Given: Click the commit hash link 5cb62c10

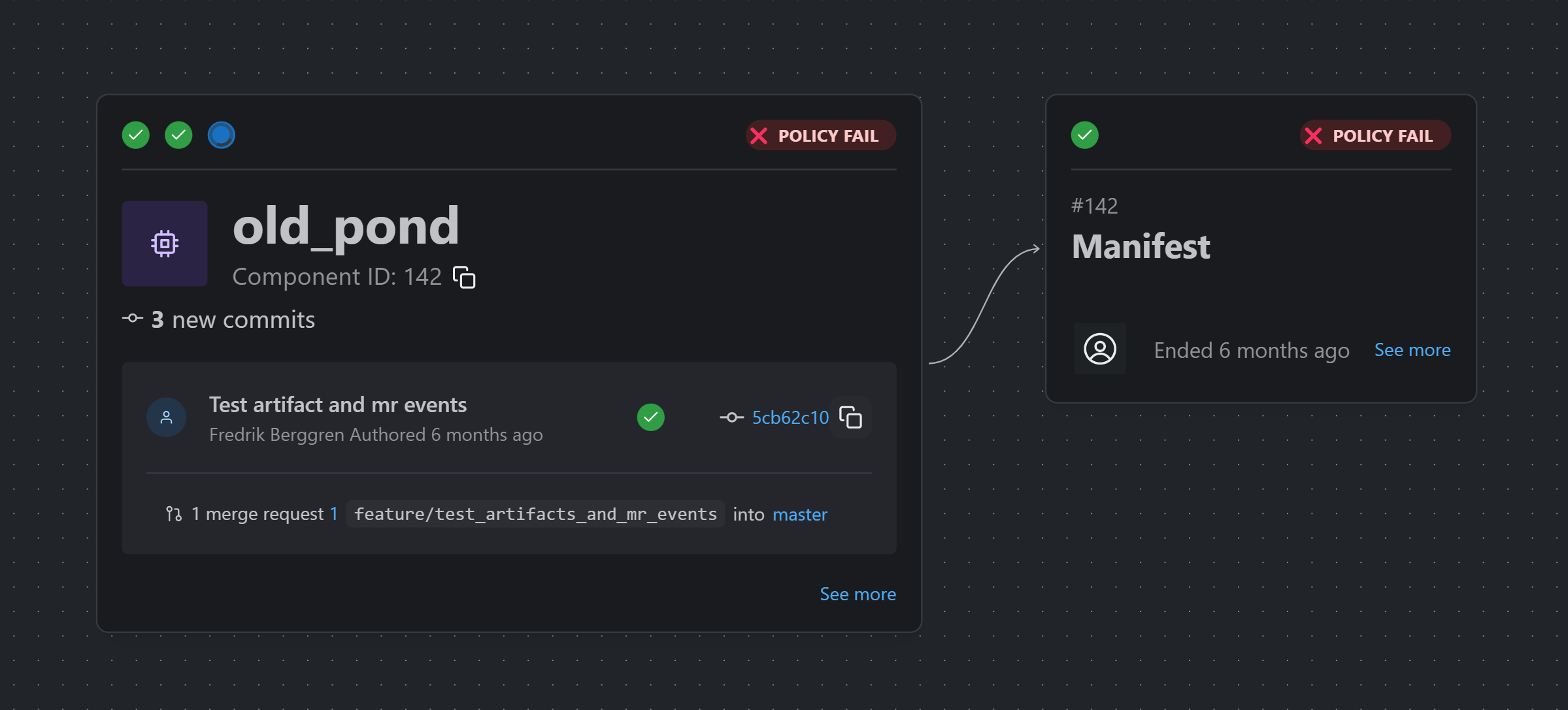Looking at the screenshot, I should click(790, 417).
